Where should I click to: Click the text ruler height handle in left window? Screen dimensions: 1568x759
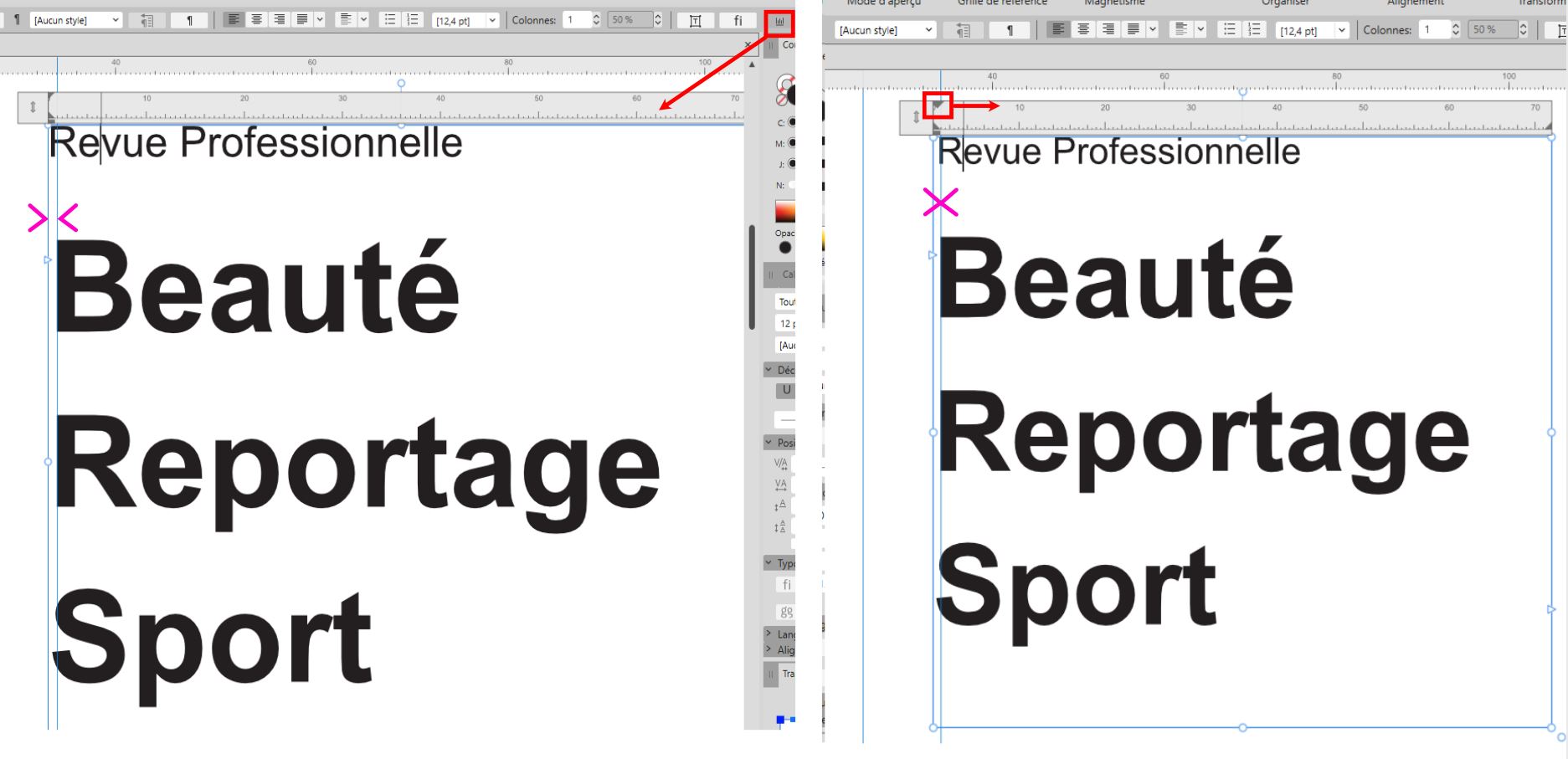(x=33, y=107)
